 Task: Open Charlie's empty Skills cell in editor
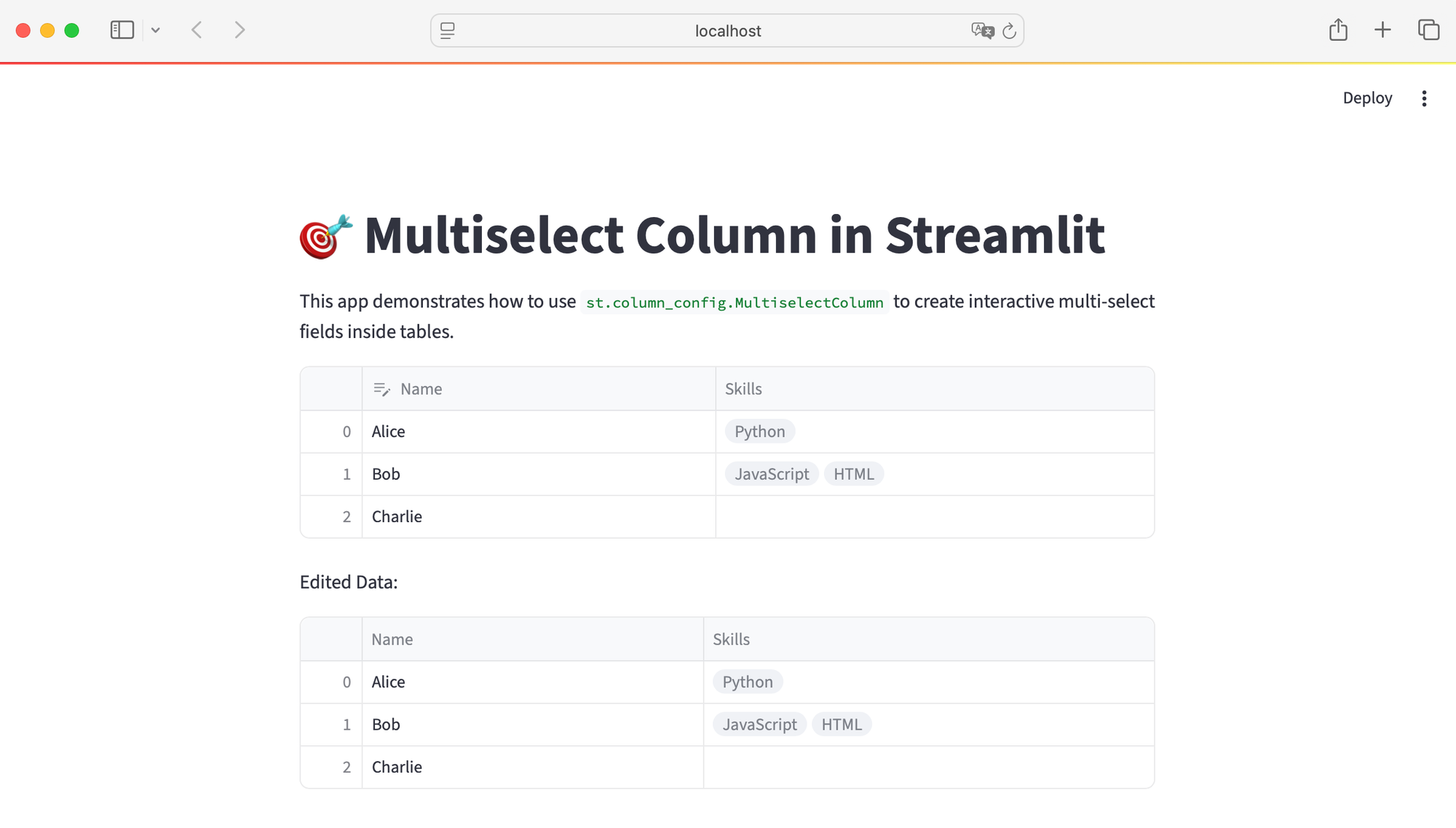pyautogui.click(x=934, y=517)
